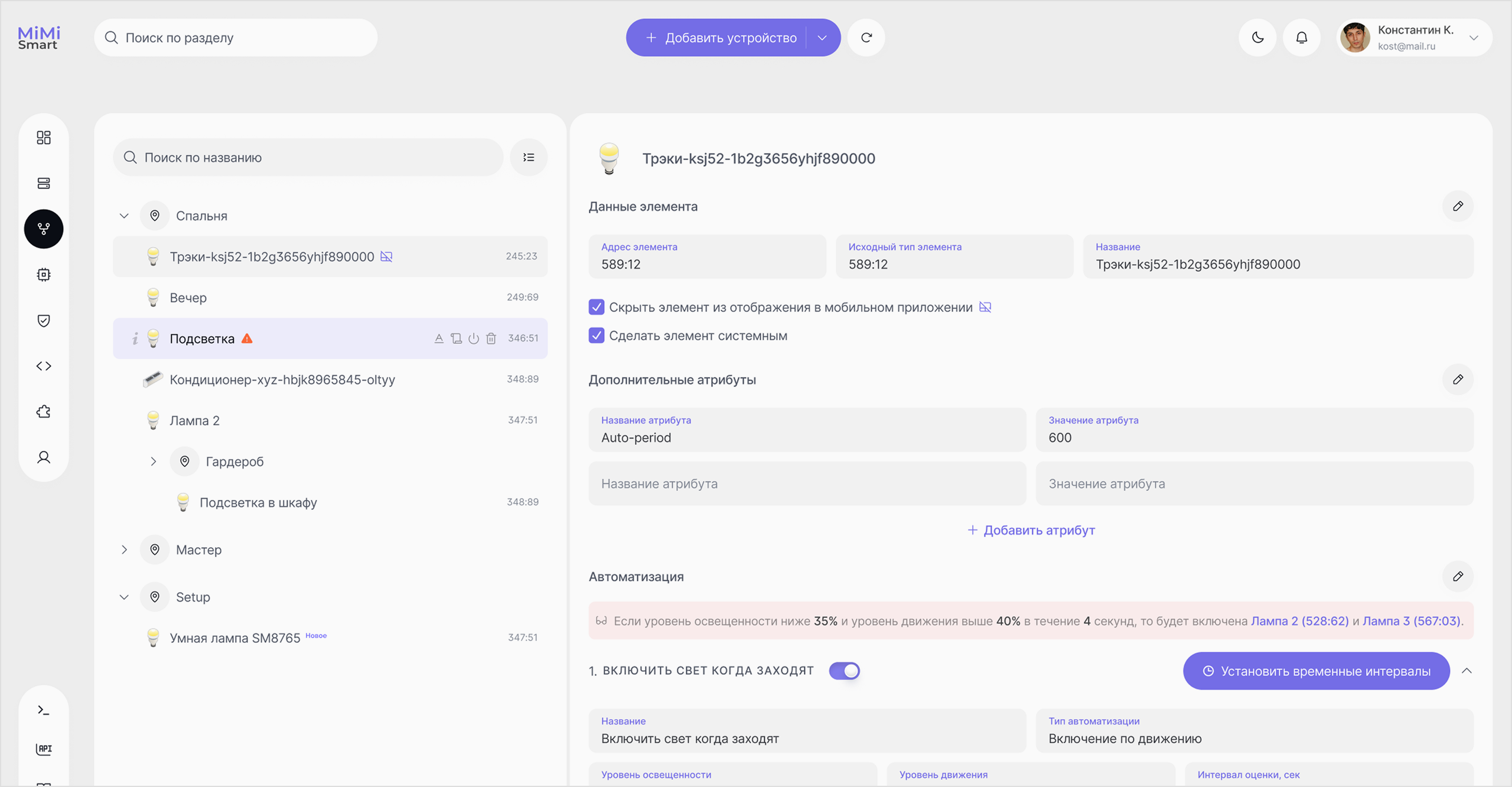Click automation Название field Включить свет
The width and height of the screenshot is (1512, 787).
[807, 731]
